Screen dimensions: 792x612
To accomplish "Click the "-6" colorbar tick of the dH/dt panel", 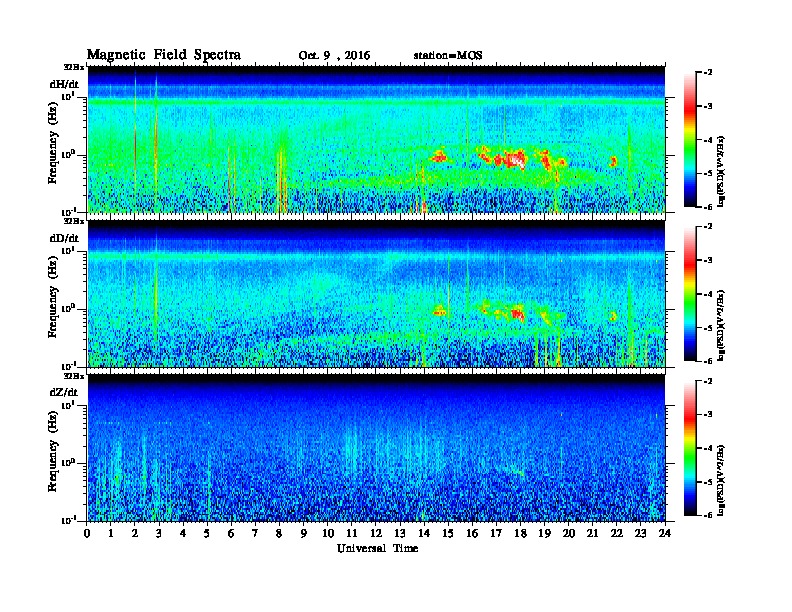I will click(x=708, y=207).
